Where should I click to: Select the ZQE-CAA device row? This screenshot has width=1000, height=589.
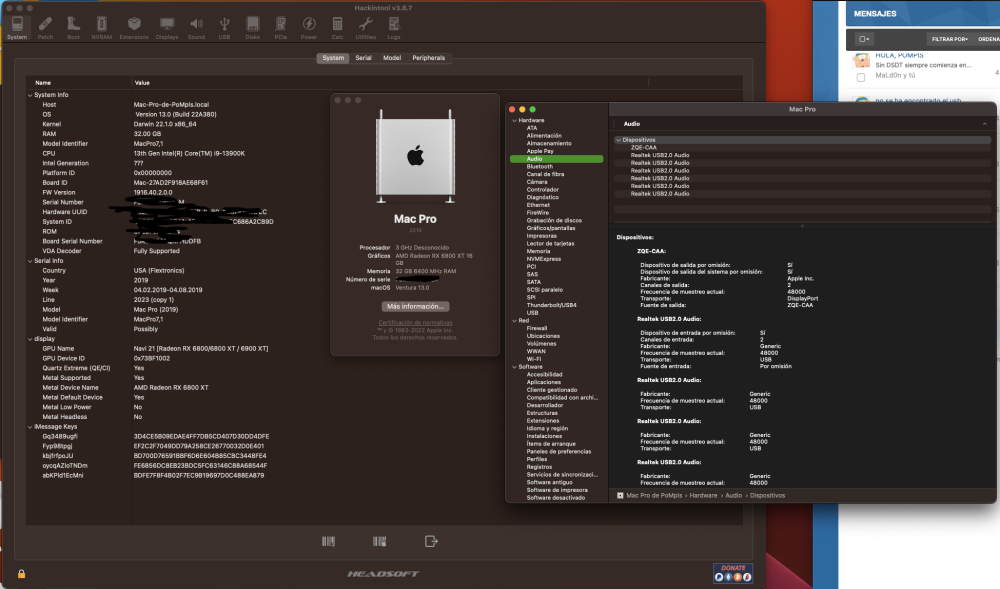[802, 147]
